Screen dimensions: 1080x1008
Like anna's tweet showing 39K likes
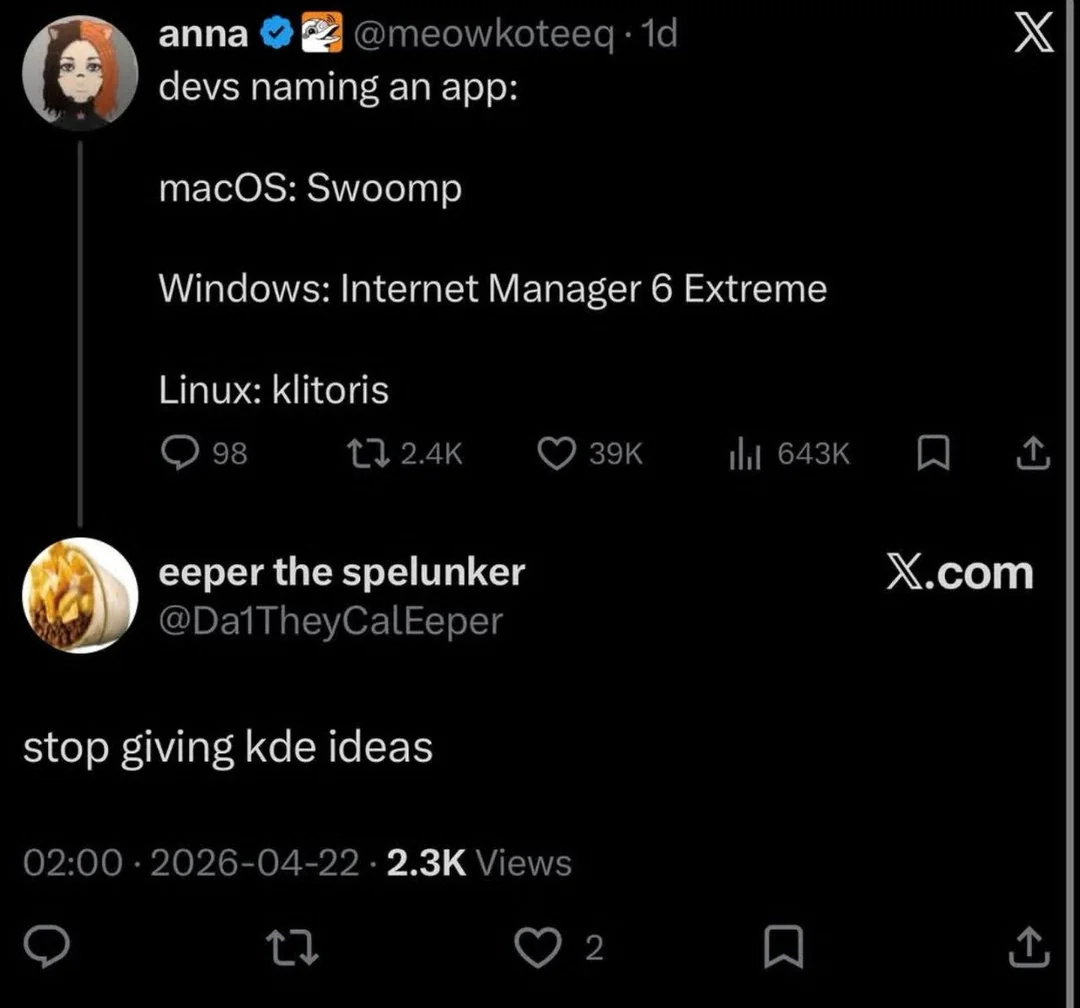click(556, 454)
